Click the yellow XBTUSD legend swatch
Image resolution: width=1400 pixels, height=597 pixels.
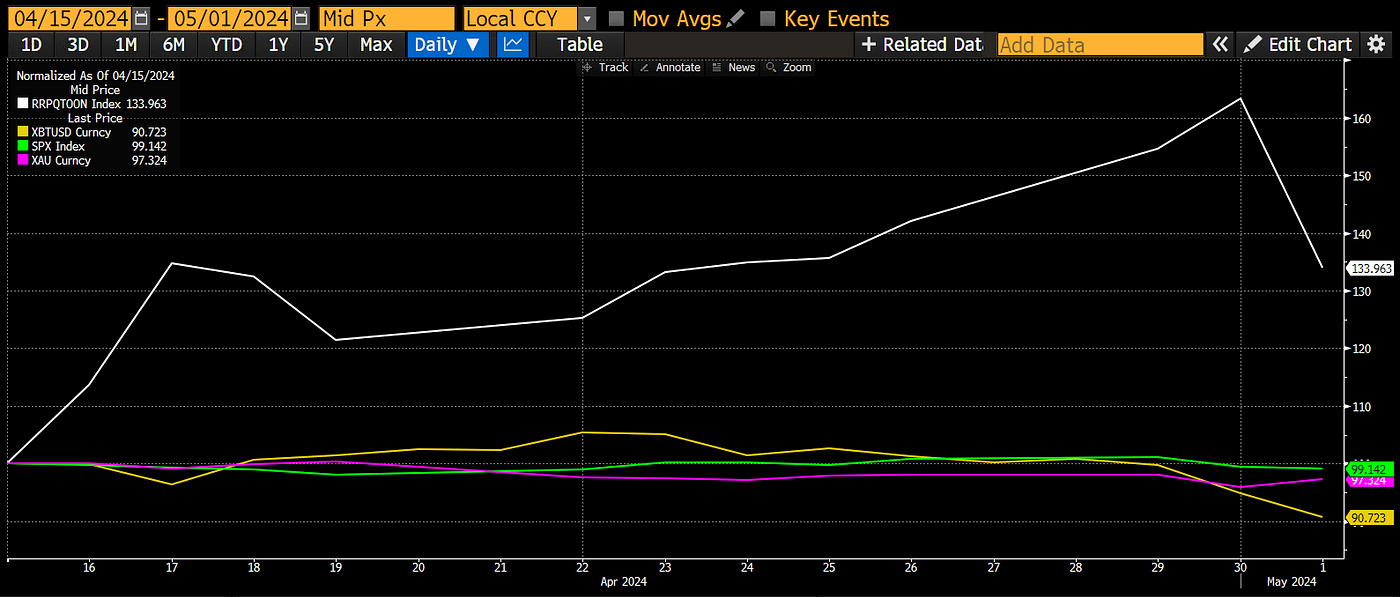21,131
